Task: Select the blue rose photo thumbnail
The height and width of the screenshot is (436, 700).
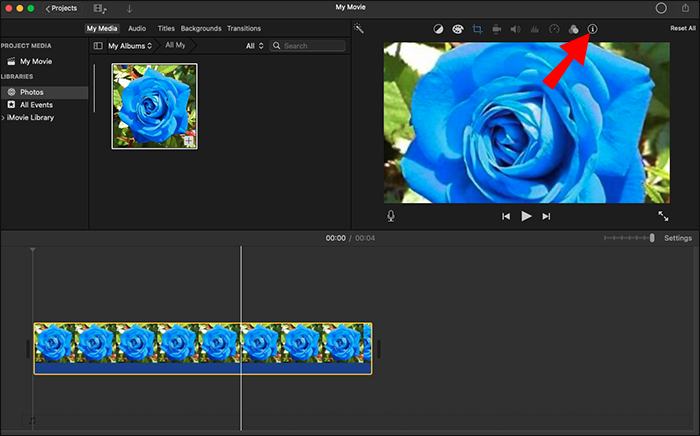Action: (154, 106)
